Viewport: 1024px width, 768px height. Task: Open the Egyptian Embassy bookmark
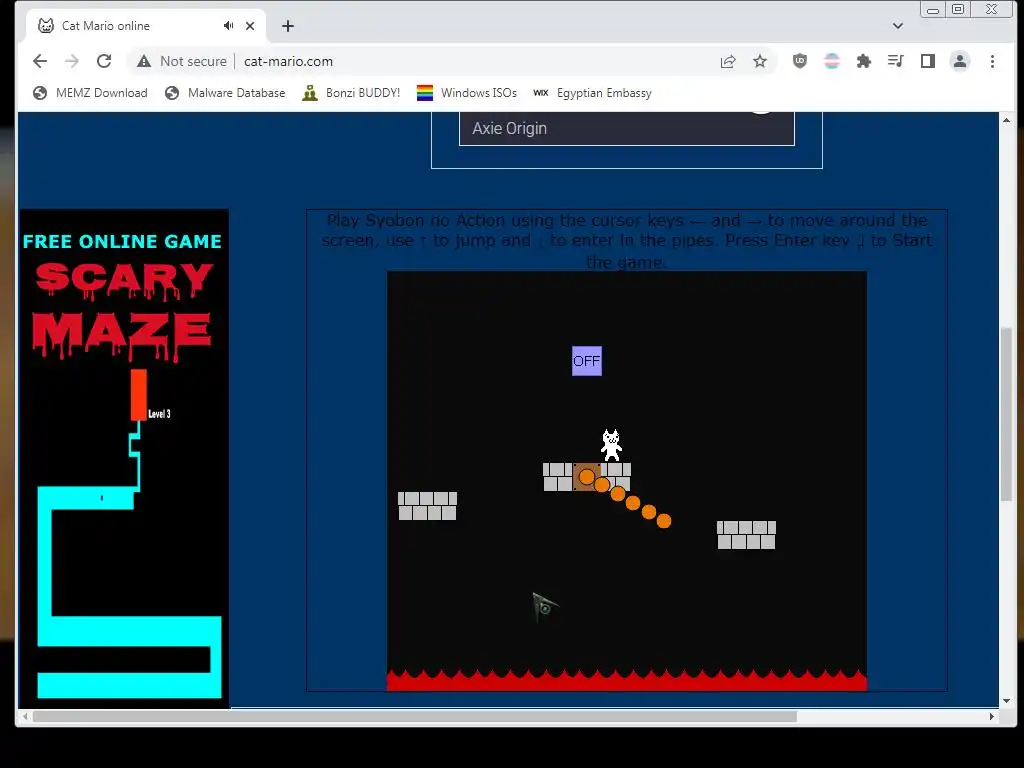tap(592, 93)
